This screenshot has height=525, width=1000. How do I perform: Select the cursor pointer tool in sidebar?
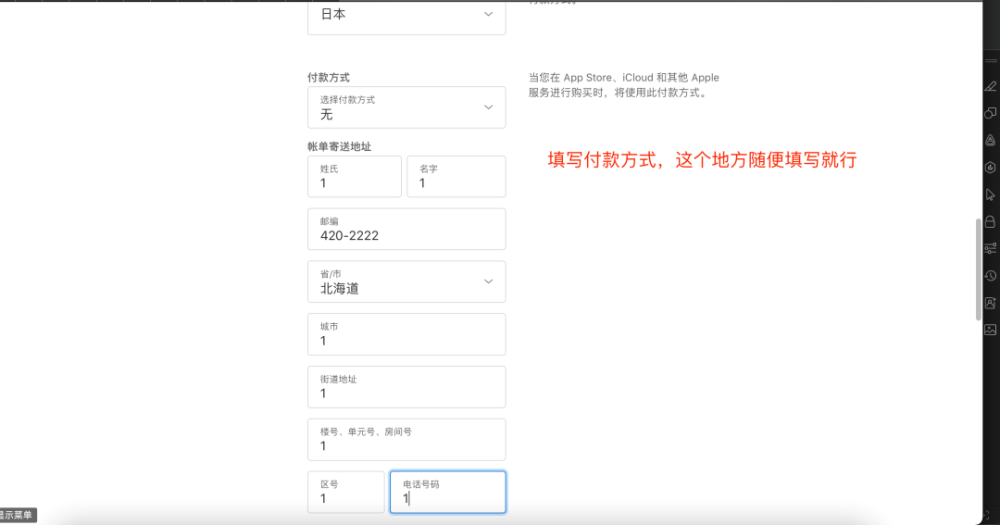tap(990, 195)
